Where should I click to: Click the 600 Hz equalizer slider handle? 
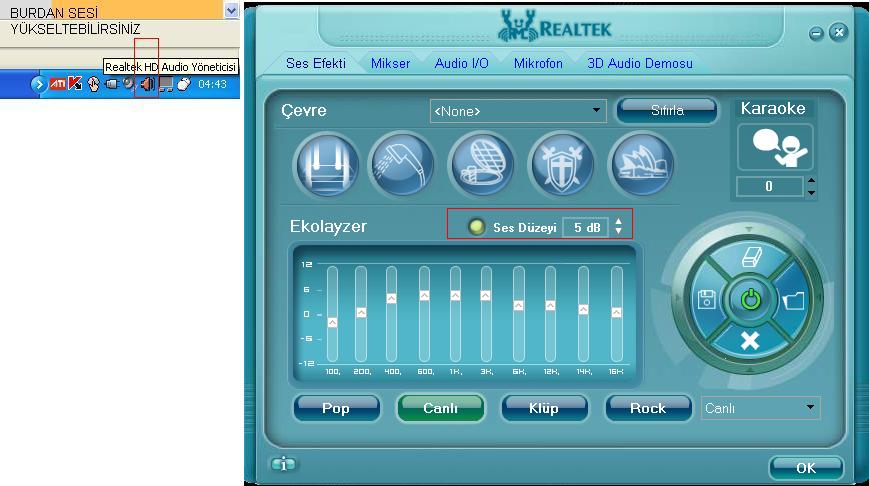tap(424, 295)
